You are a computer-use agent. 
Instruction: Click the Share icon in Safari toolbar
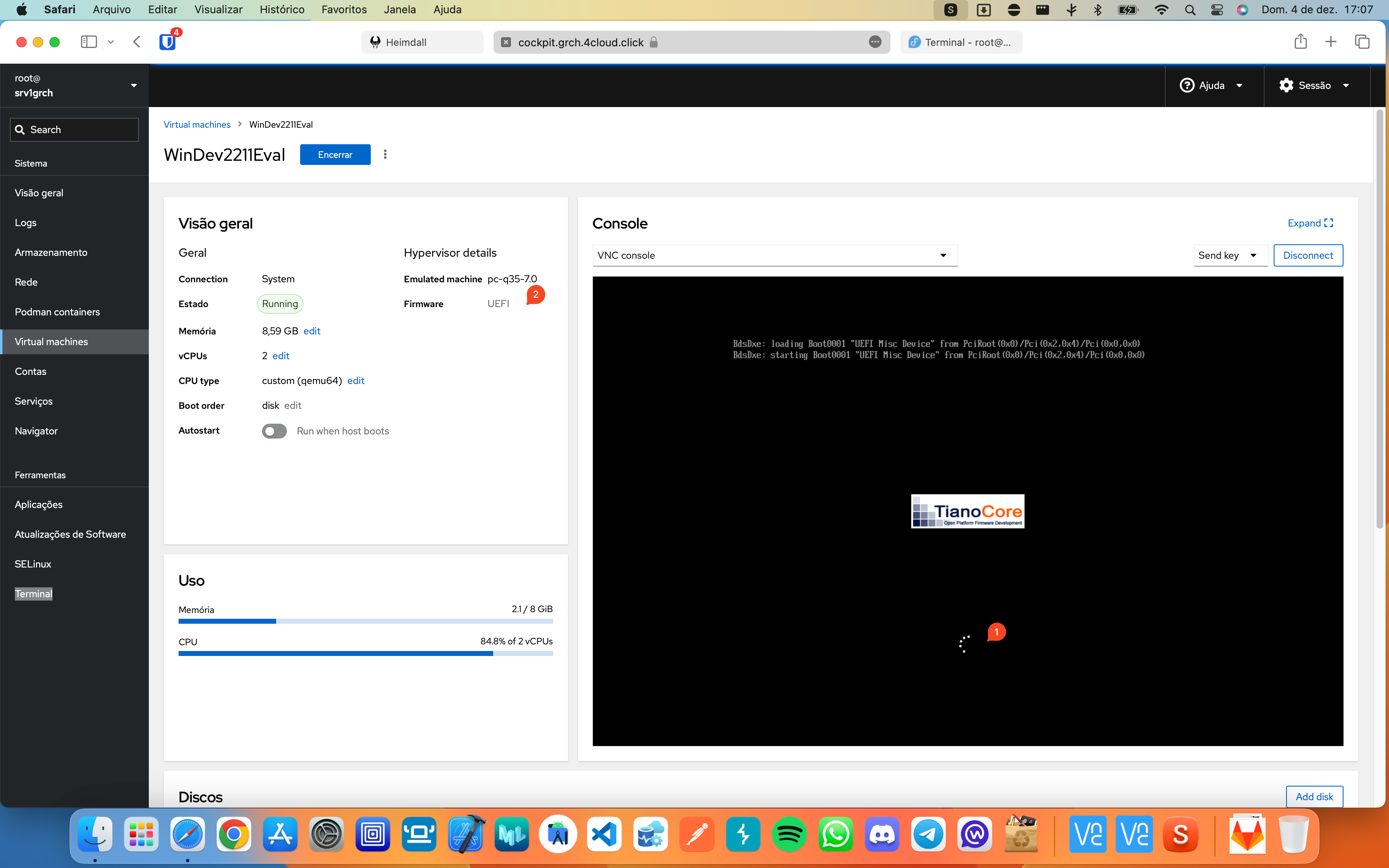coord(1301,42)
